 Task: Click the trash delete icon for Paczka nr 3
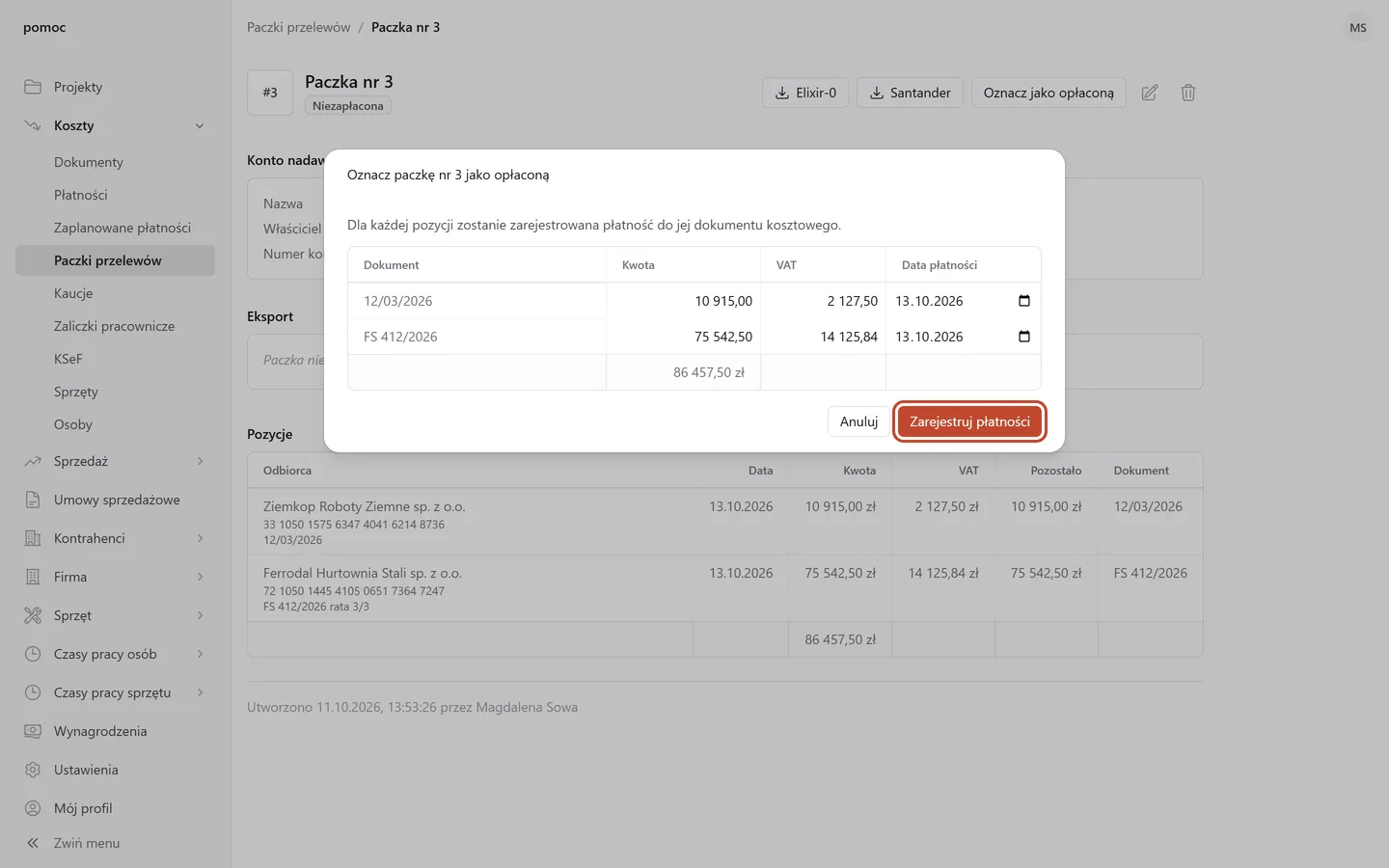pos(1188,93)
